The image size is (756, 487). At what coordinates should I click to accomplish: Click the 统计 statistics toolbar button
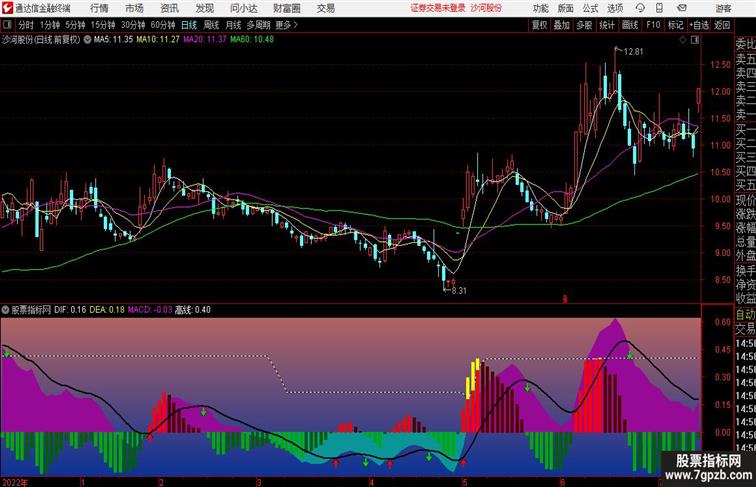pos(607,25)
